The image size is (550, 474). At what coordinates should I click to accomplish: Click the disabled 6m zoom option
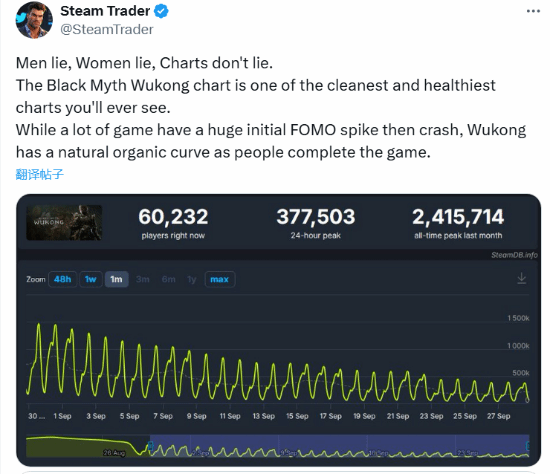(169, 279)
